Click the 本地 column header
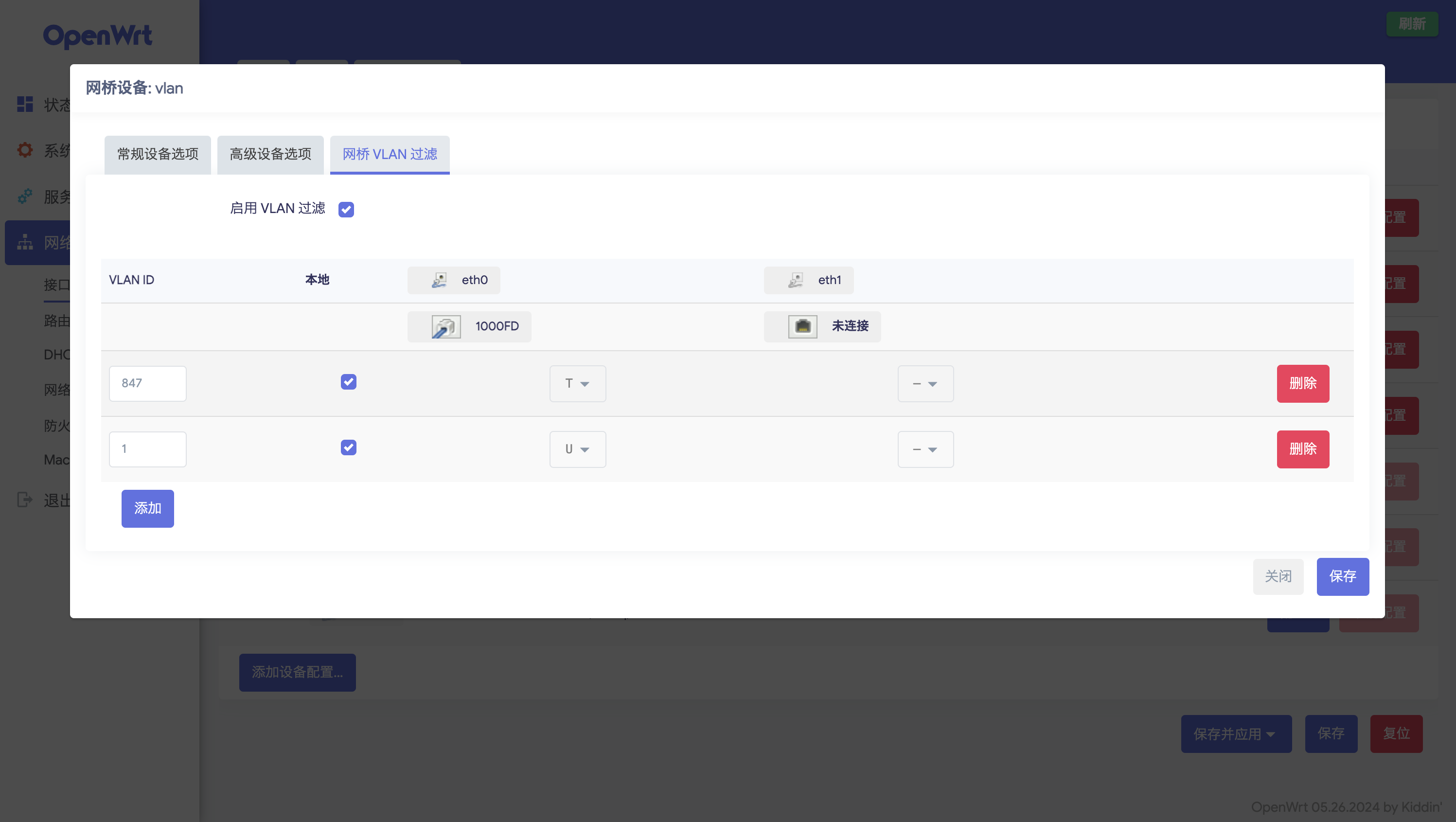This screenshot has width=1456, height=822. tap(317, 280)
